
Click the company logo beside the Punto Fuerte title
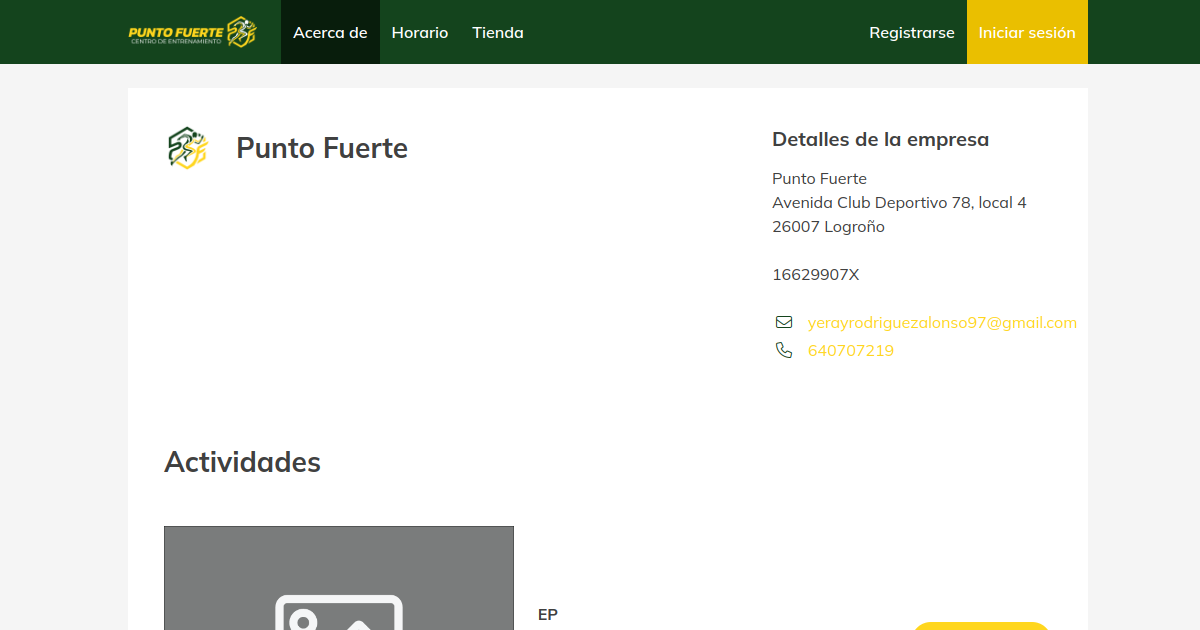click(x=188, y=148)
